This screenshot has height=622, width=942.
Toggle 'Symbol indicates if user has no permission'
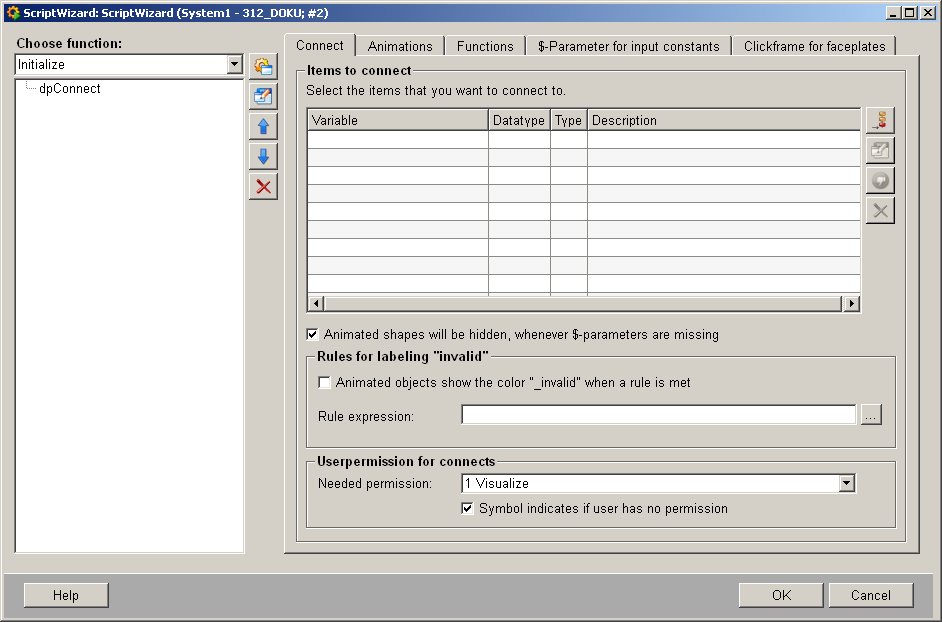(468, 509)
